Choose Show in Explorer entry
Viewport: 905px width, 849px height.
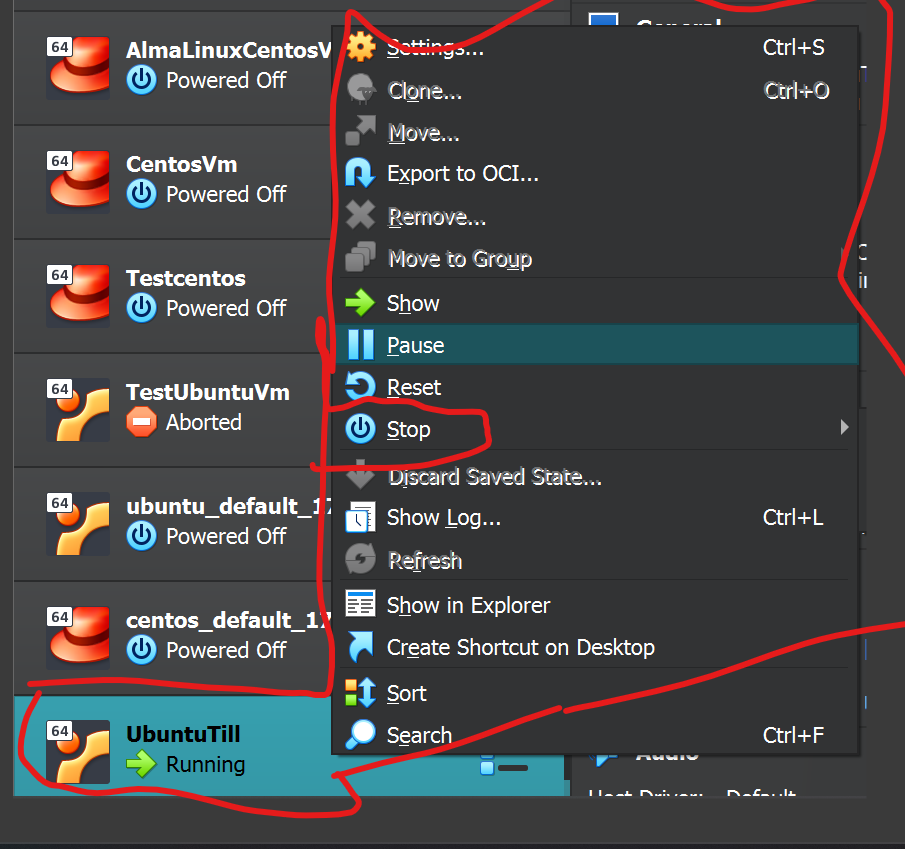click(x=596, y=605)
